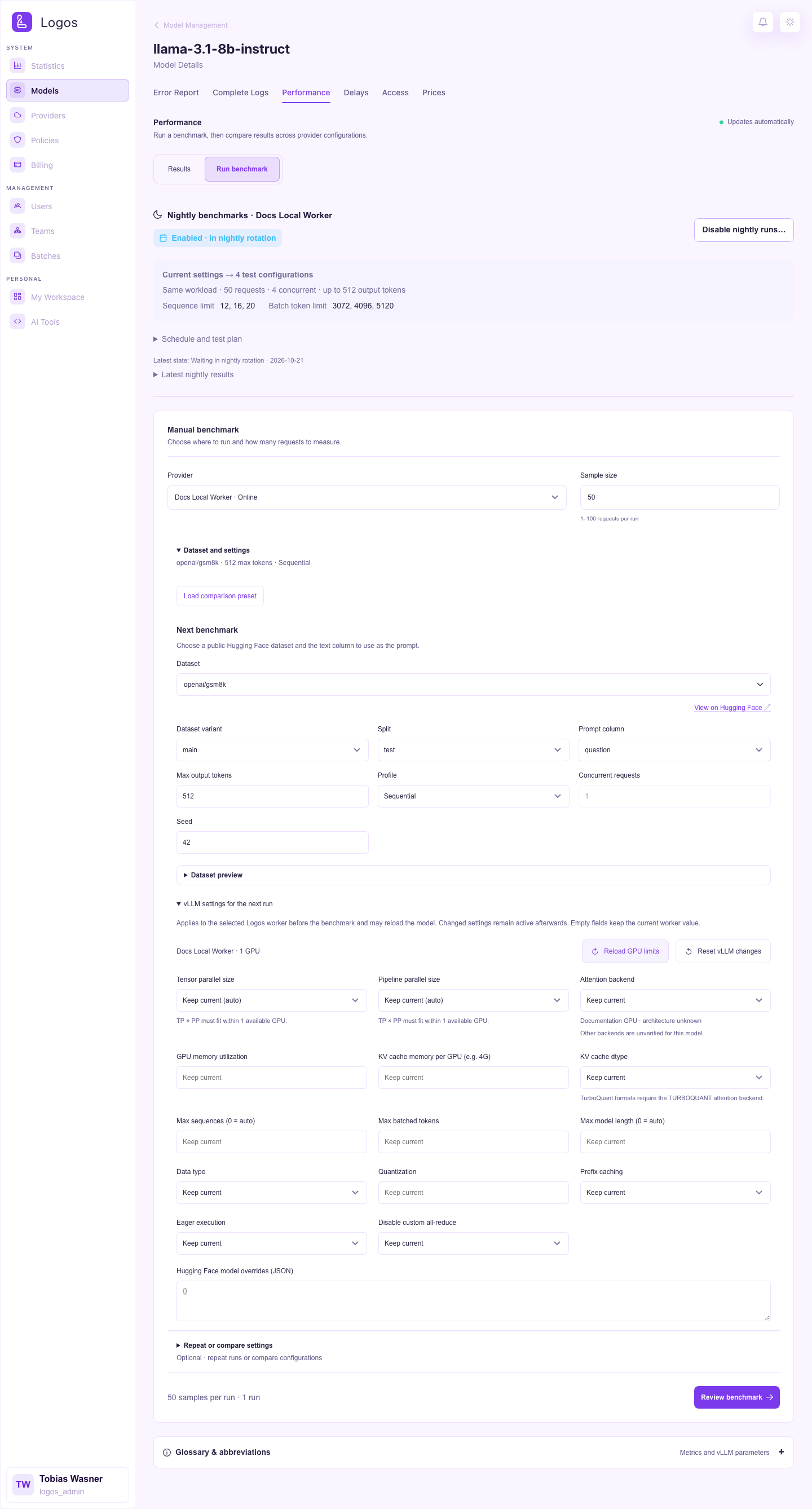Click the Logos app logo icon
This screenshot has height=1509, width=812.
21,22
